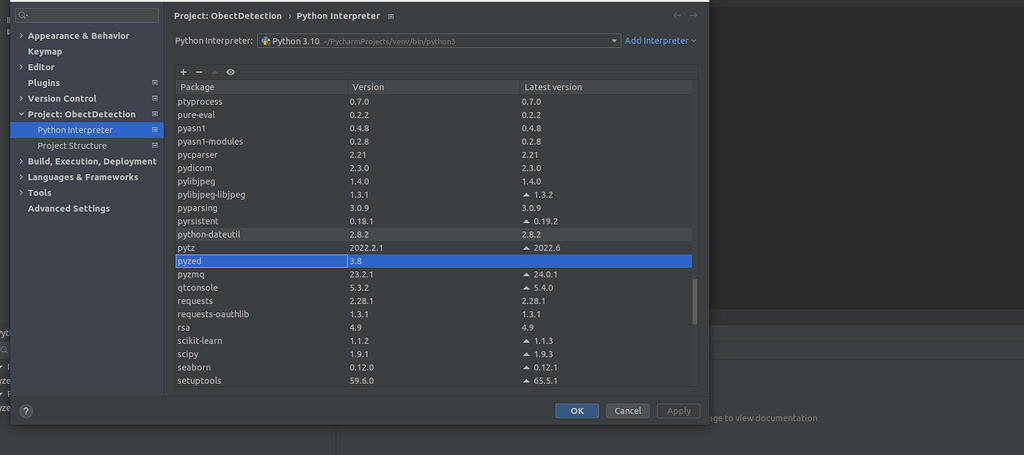1024x455 pixels.
Task: Collapse Project: ObectDetection section
Action: click(22, 114)
